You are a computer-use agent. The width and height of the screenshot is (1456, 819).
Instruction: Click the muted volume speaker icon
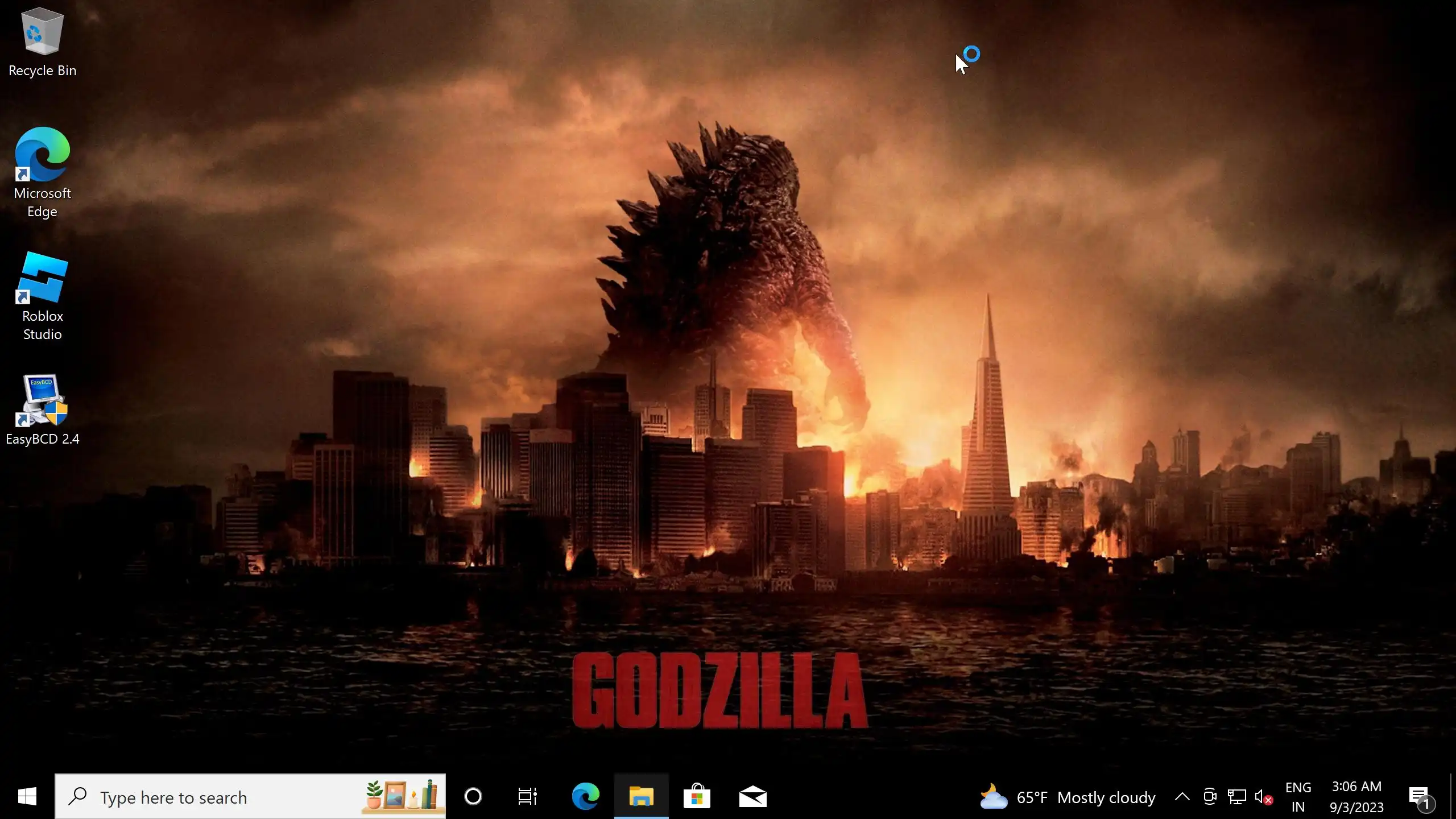[x=1263, y=797]
